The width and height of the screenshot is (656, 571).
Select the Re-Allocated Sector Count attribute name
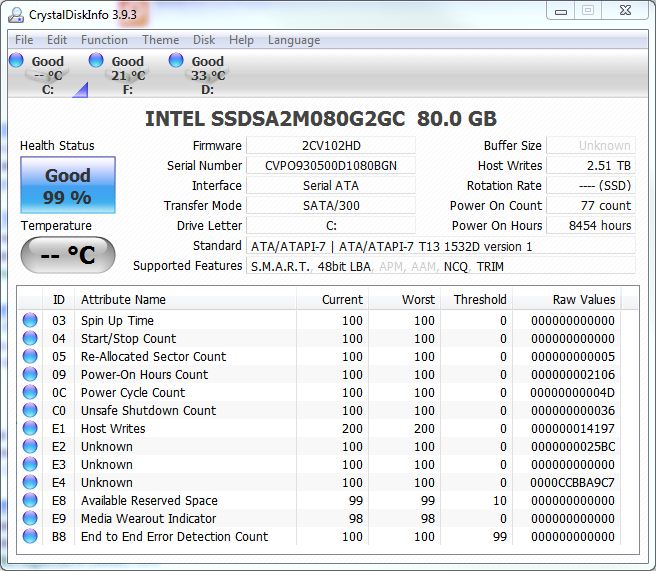click(154, 356)
